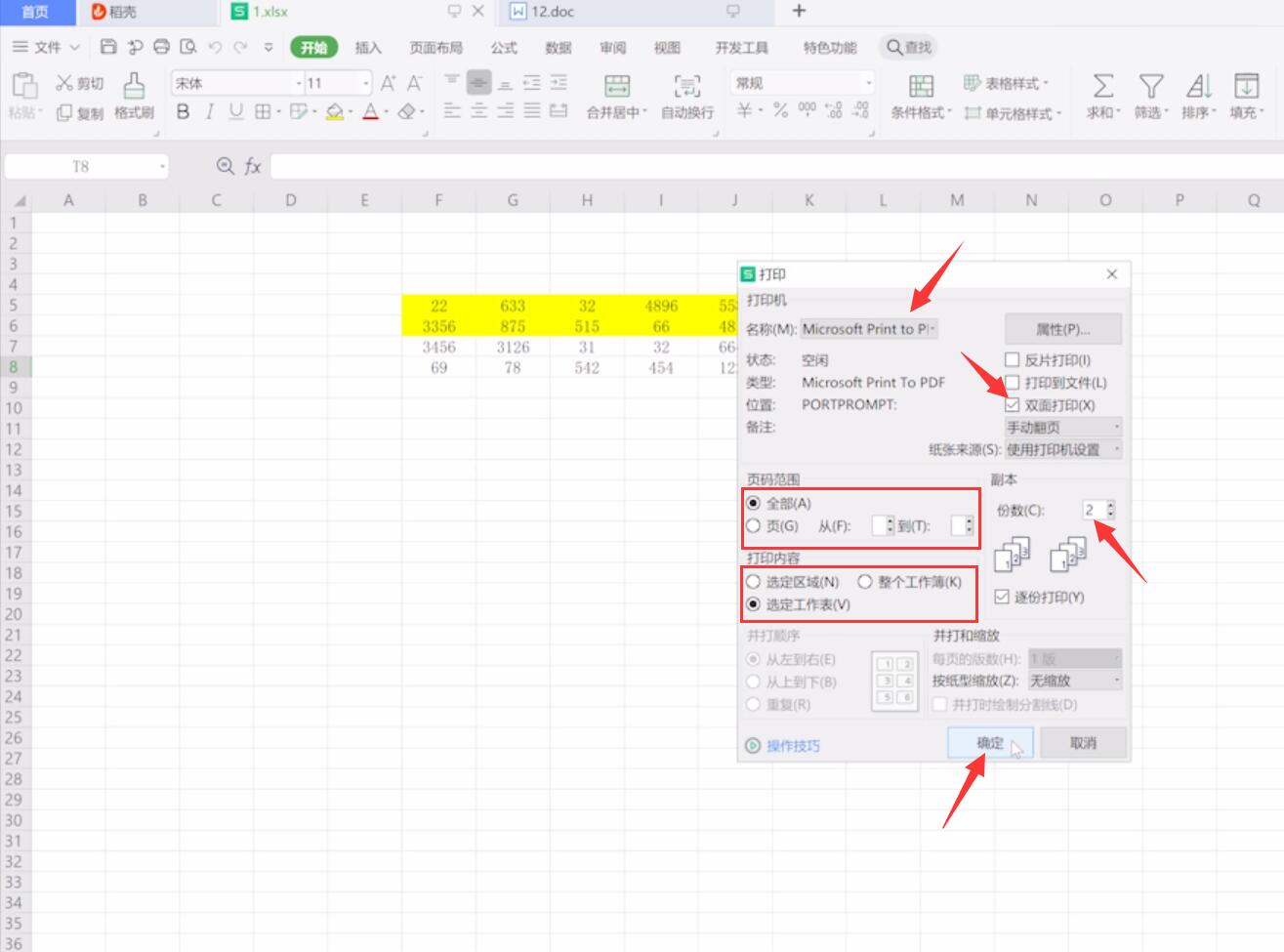Click the Undo arrow icon
This screenshot has height=952, width=1284.
pyautogui.click(x=215, y=47)
